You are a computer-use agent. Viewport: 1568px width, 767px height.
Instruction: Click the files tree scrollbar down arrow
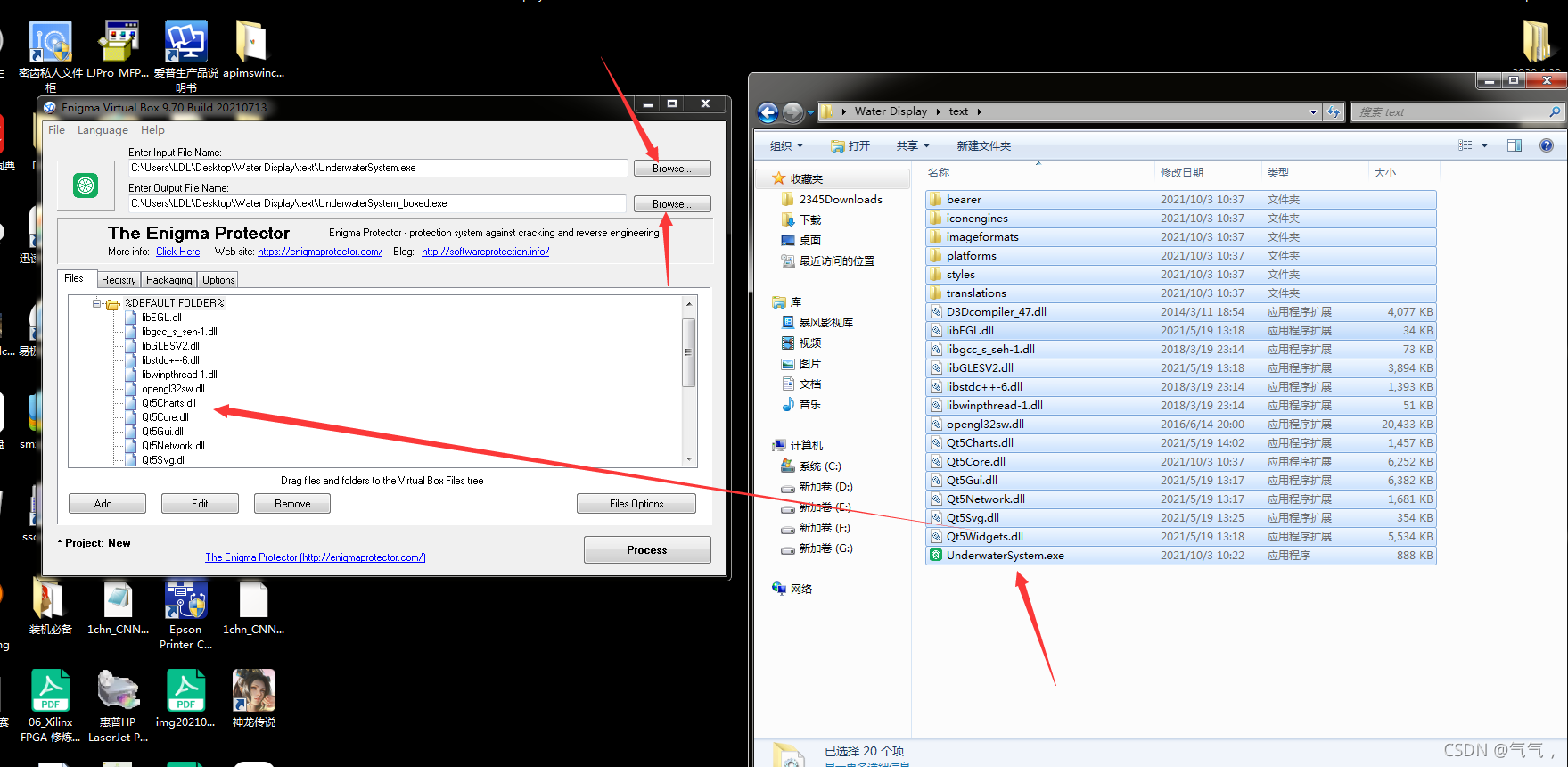click(689, 459)
